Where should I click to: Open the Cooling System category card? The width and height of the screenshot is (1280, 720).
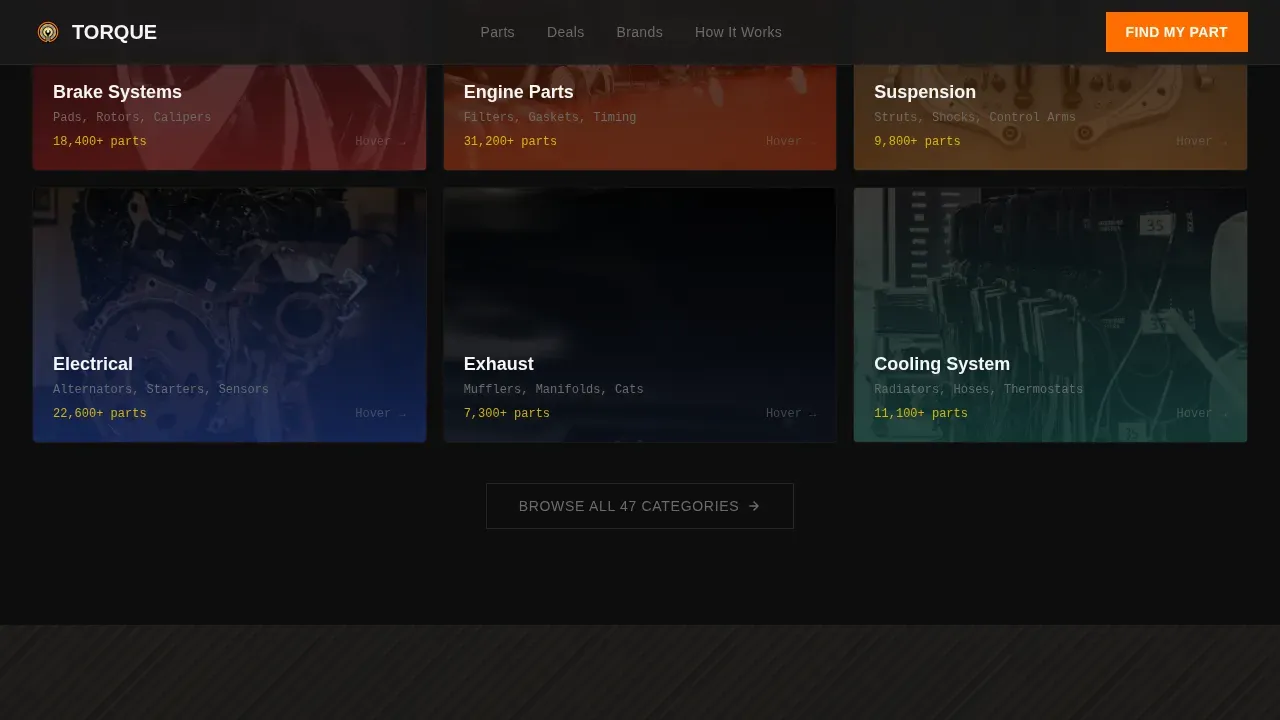click(x=1050, y=315)
